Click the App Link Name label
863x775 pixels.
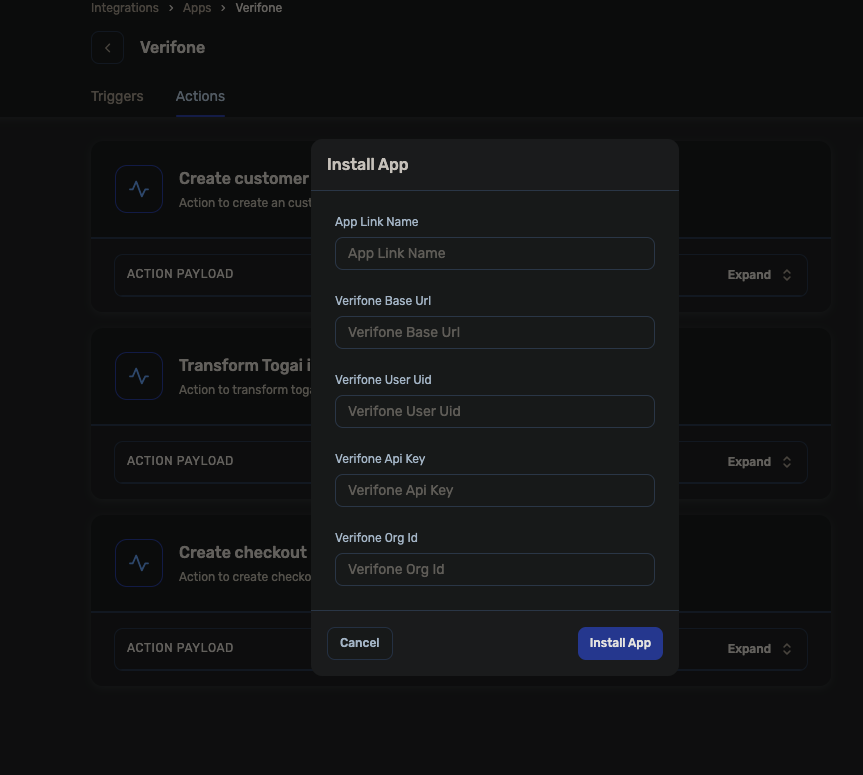[x=376, y=222]
